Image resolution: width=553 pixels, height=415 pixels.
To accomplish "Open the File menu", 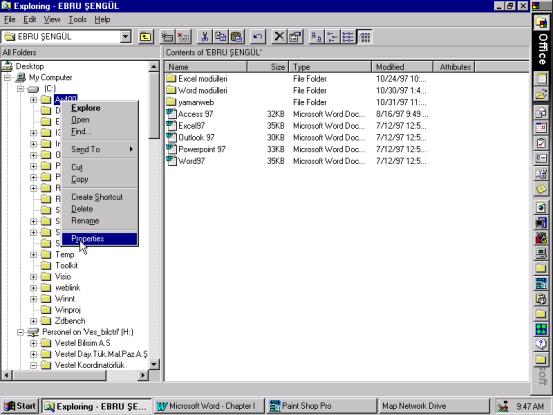I will tap(10, 20).
